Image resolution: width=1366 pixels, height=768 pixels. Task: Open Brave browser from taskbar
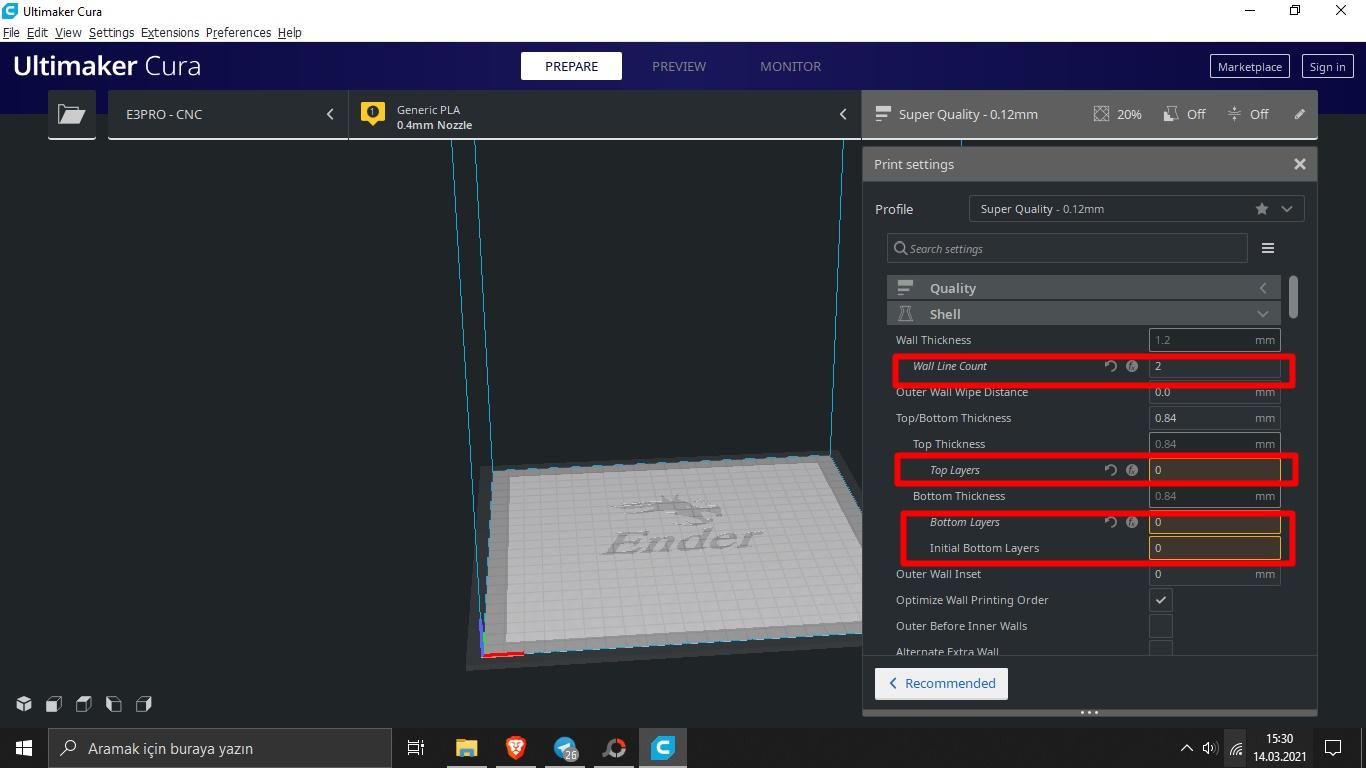point(516,748)
